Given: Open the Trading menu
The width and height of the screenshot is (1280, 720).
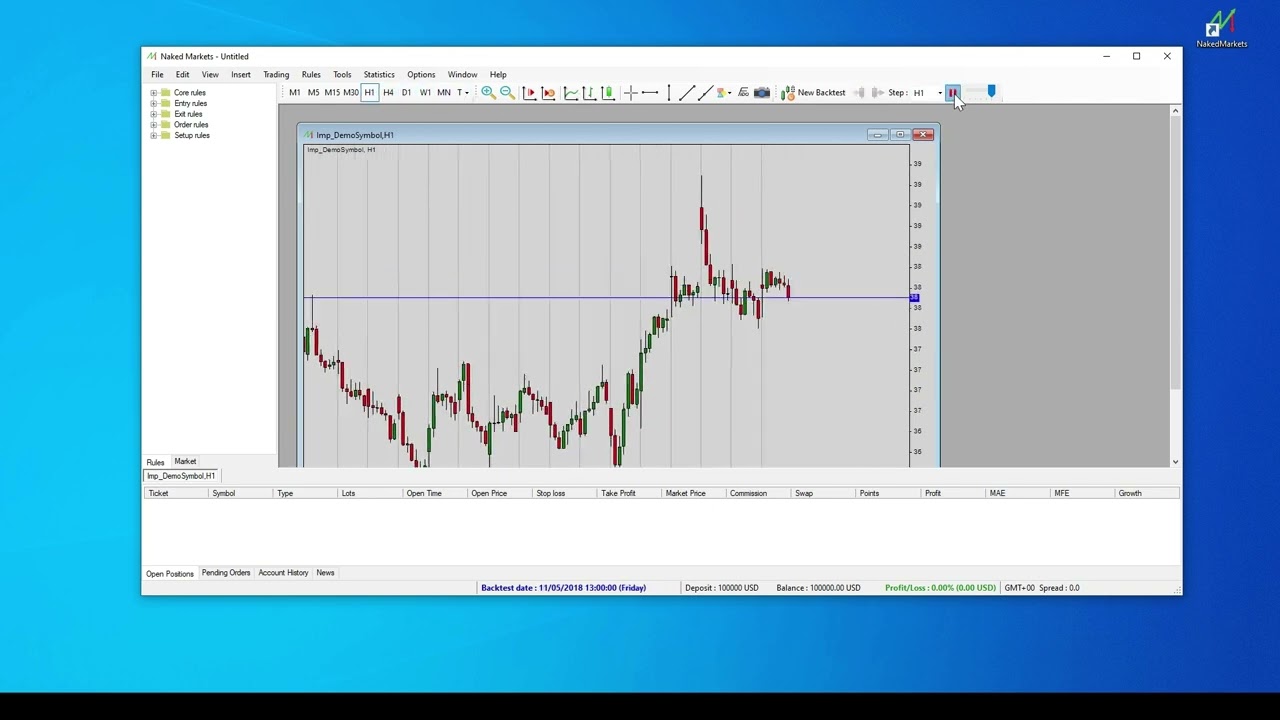Looking at the screenshot, I should tap(276, 74).
